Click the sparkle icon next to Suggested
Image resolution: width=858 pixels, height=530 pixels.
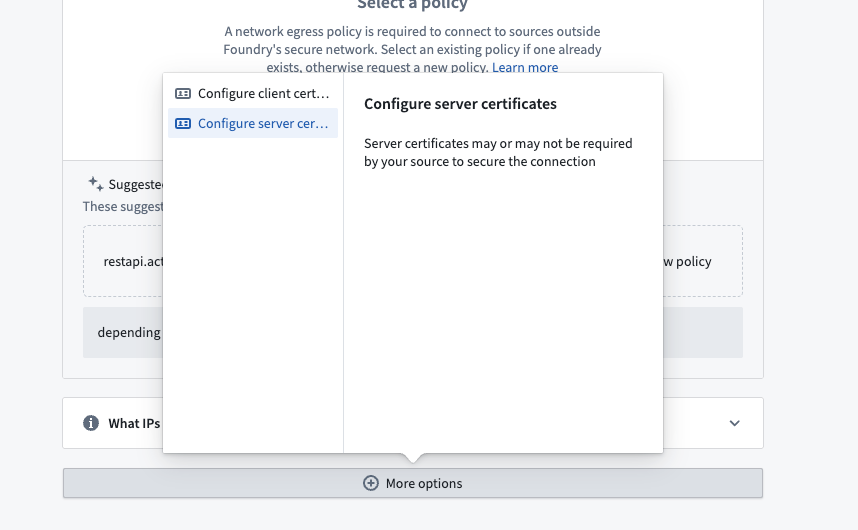(95, 184)
